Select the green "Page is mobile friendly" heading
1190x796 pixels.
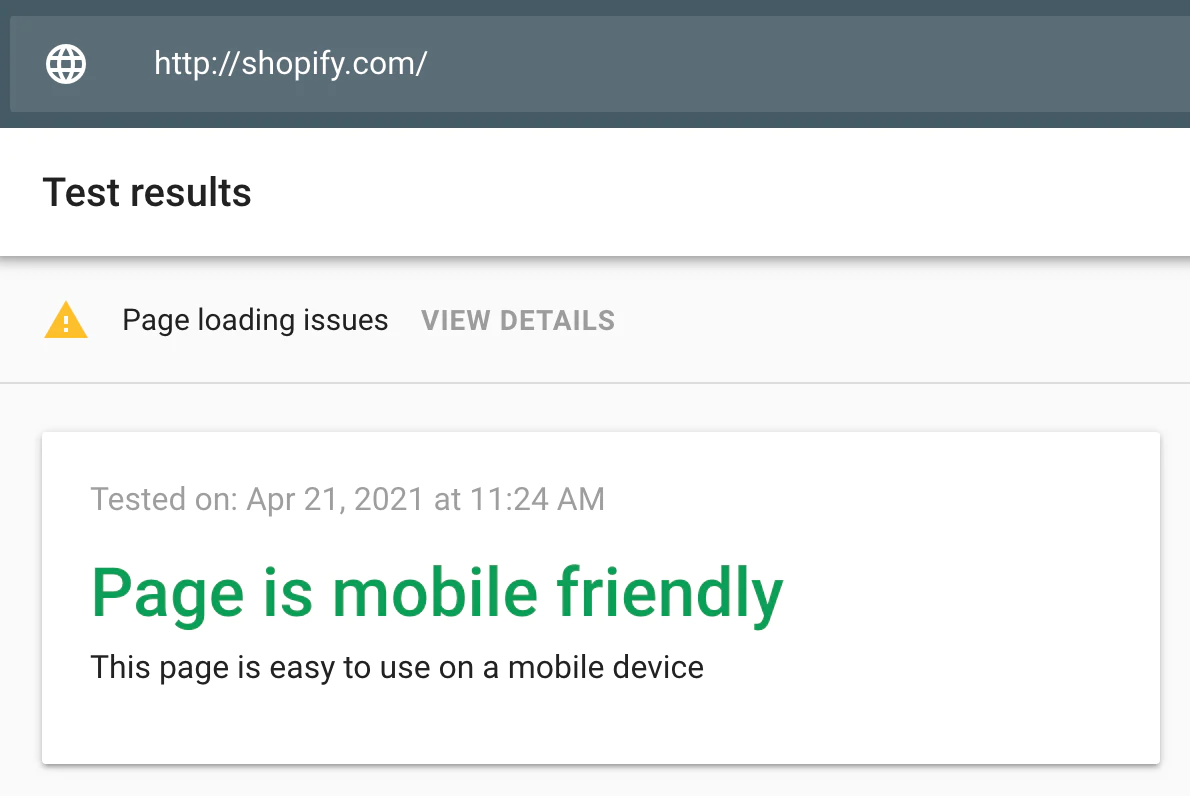tap(437, 593)
